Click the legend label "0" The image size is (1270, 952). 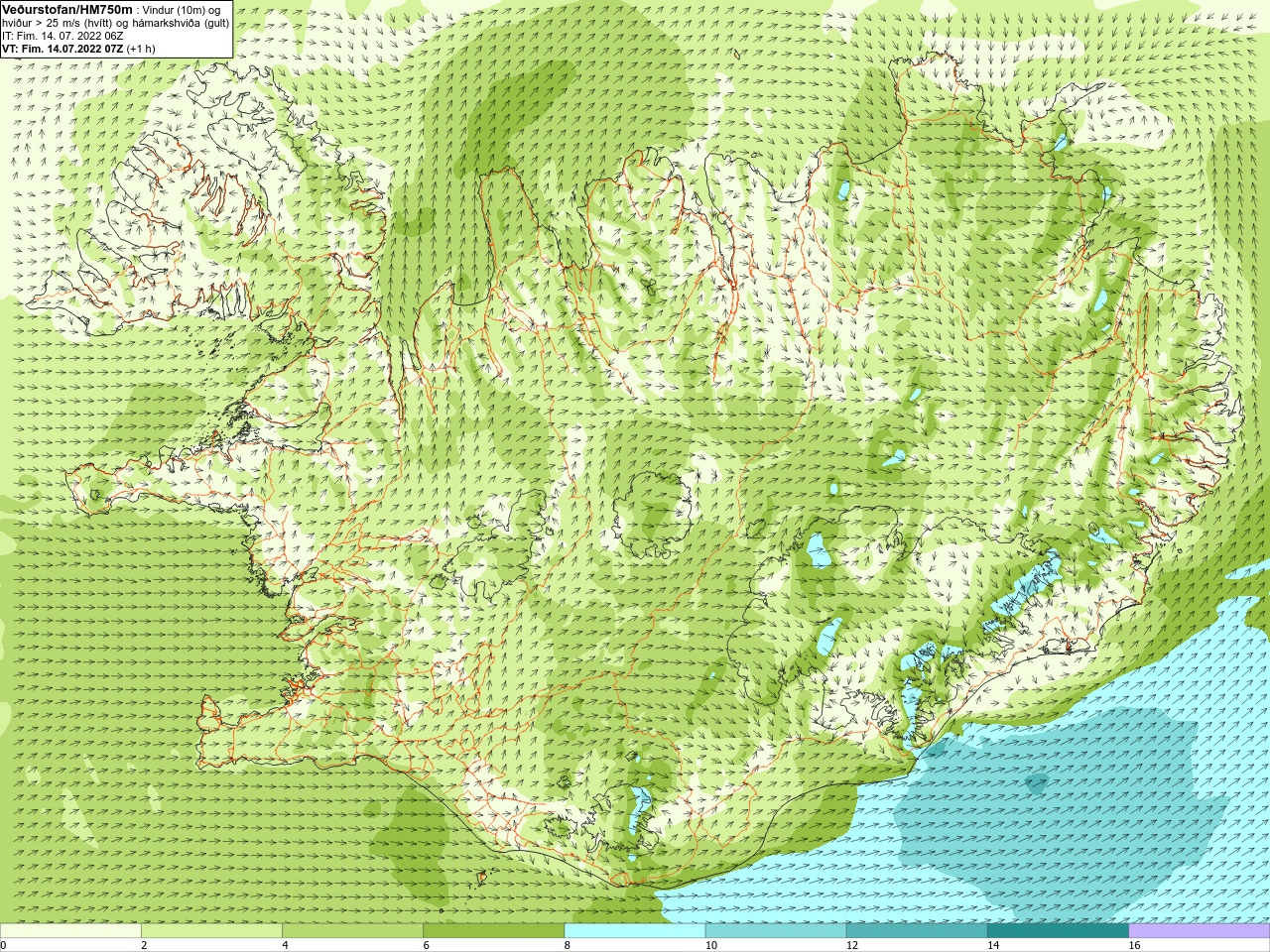point(4,945)
